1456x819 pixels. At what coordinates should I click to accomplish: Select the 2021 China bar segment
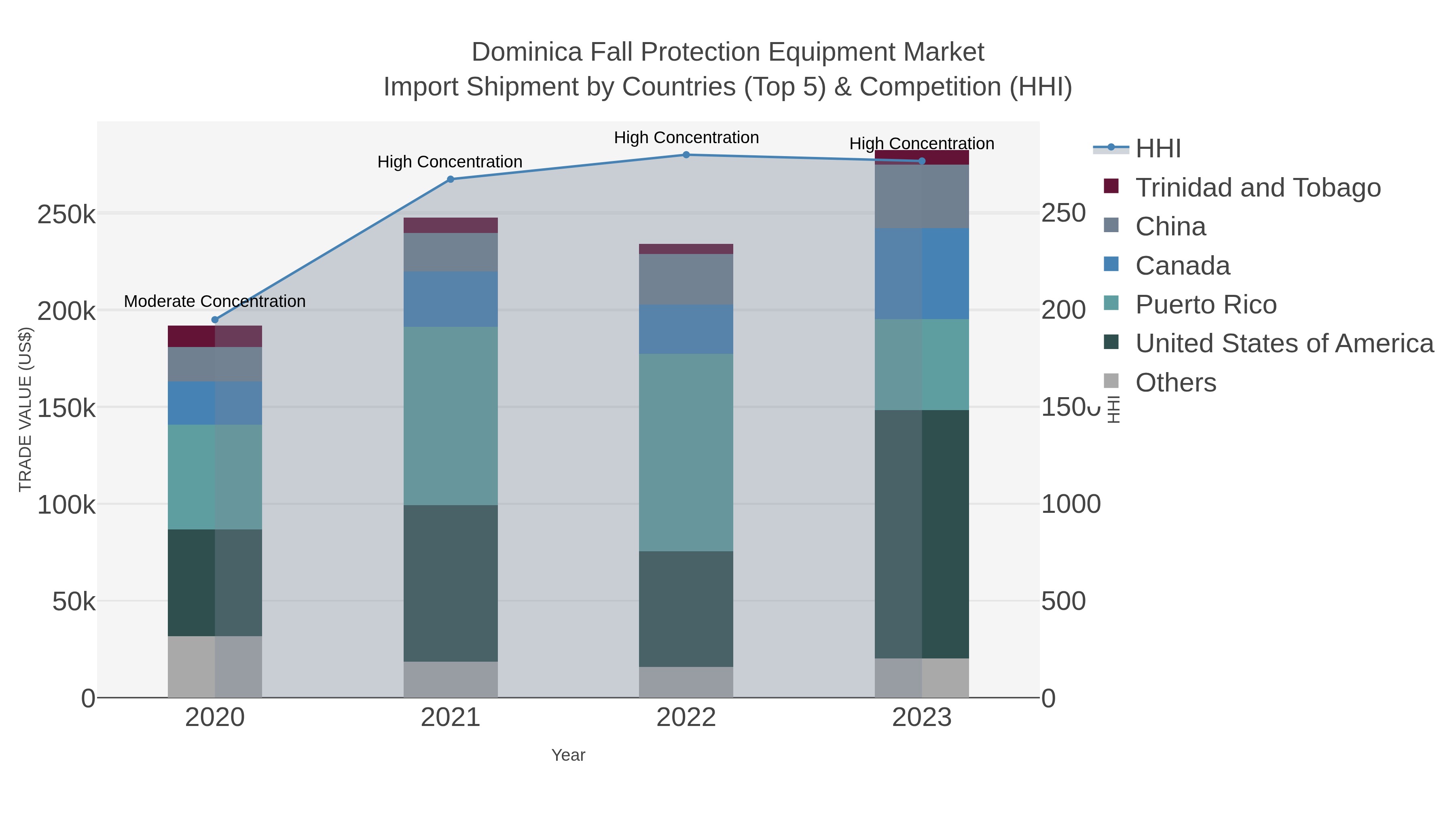pos(451,252)
